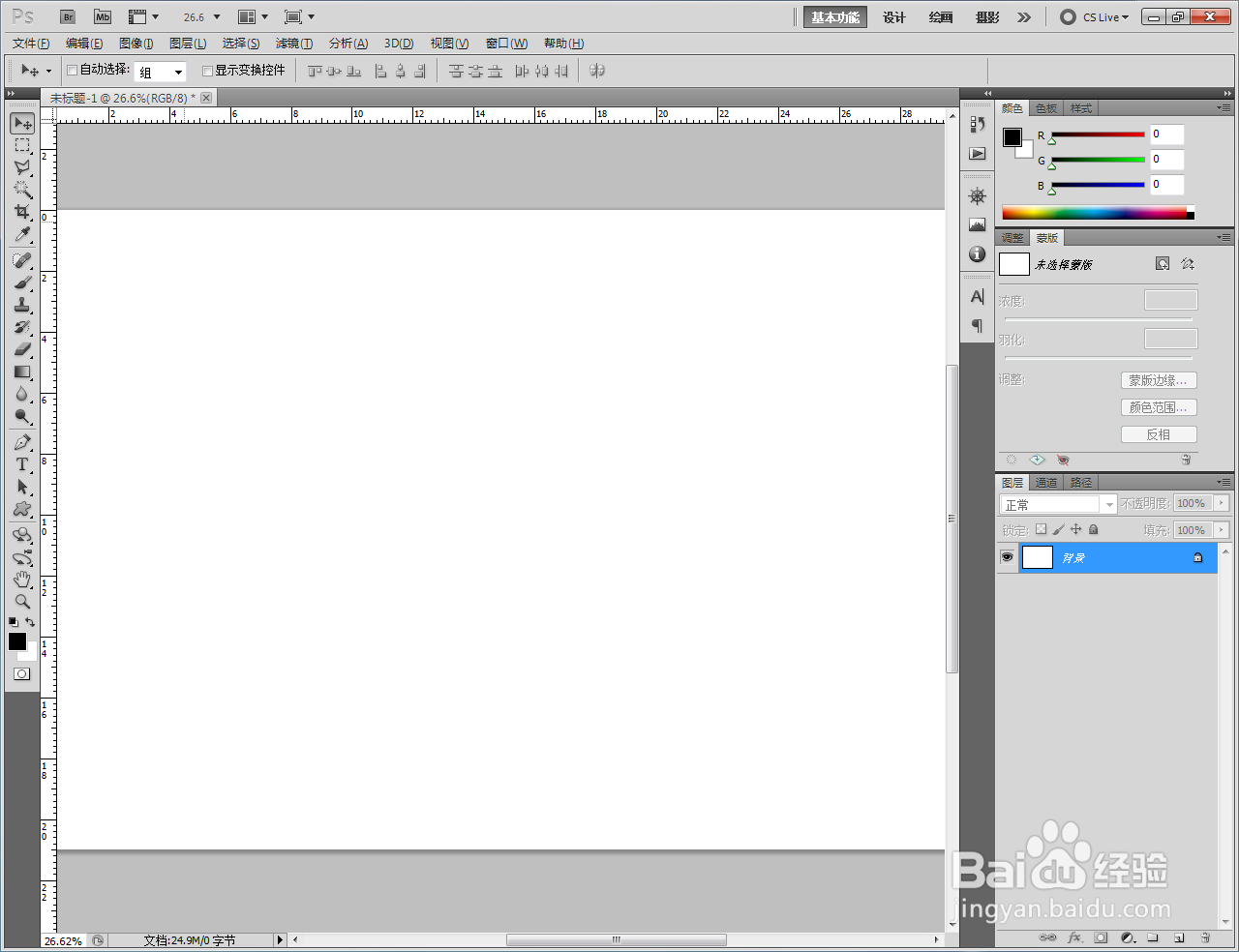The image size is (1239, 952).
Task: Launch Adobe Bridge from top bar
Action: coord(68,17)
